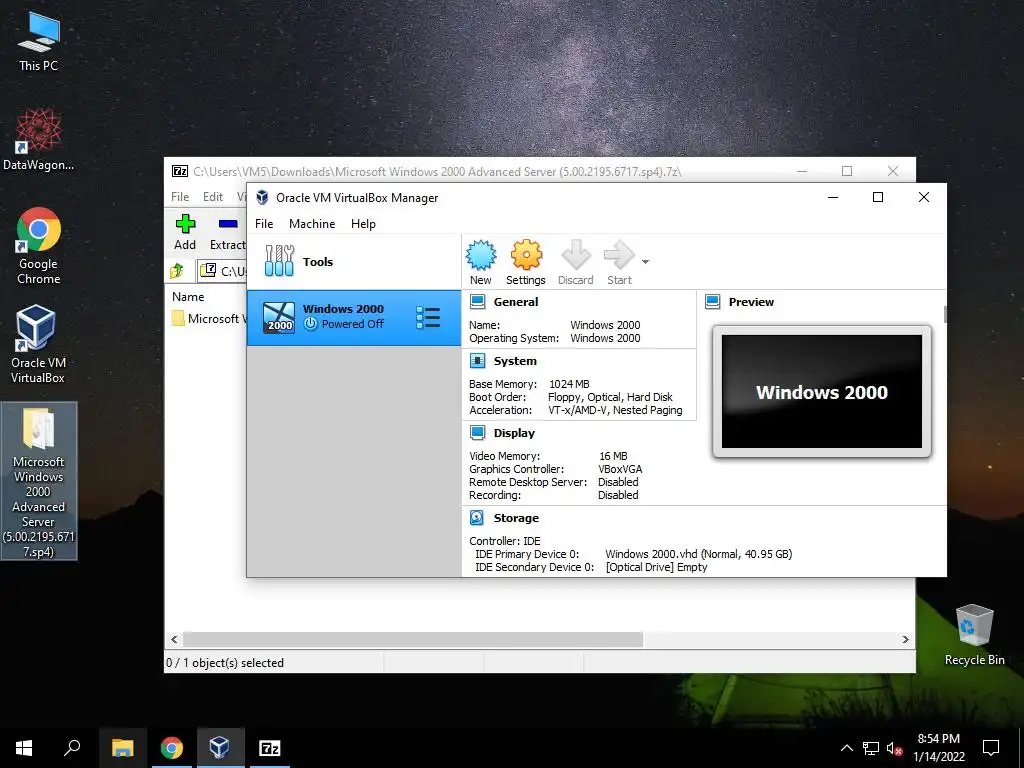Click the taskbar search magnifier

72,748
